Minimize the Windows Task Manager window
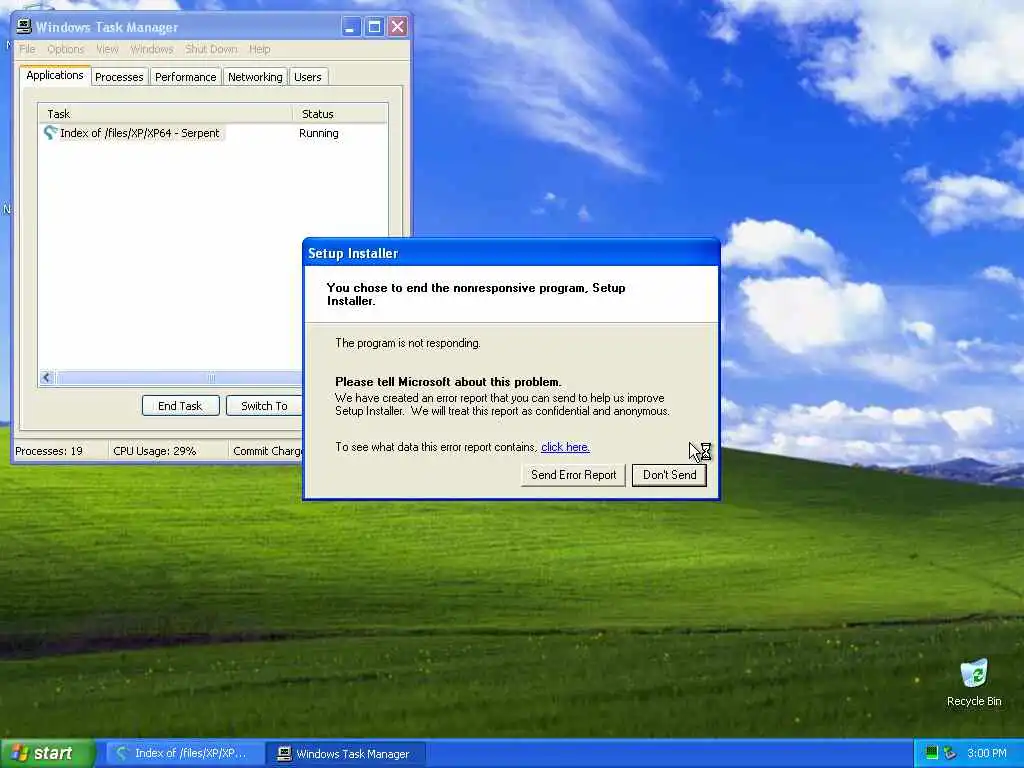This screenshot has width=1024, height=768. (x=351, y=27)
